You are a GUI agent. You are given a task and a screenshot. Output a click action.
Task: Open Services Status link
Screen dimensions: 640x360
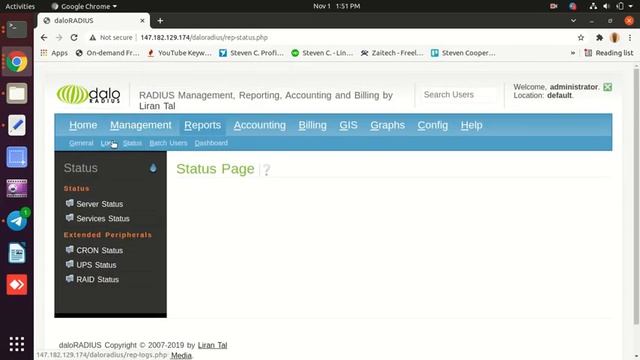[x=103, y=219]
